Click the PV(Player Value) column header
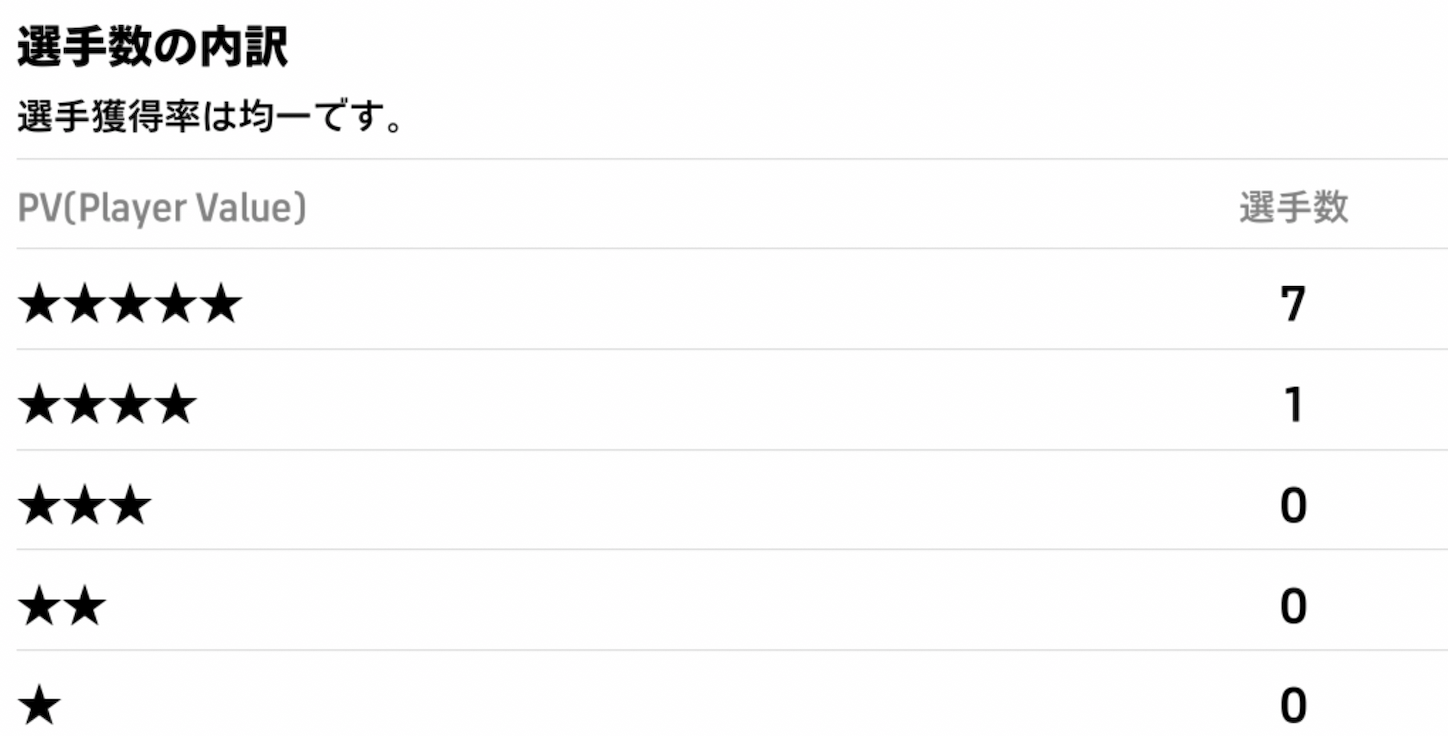This screenshot has height=736, width=1448. [162, 208]
